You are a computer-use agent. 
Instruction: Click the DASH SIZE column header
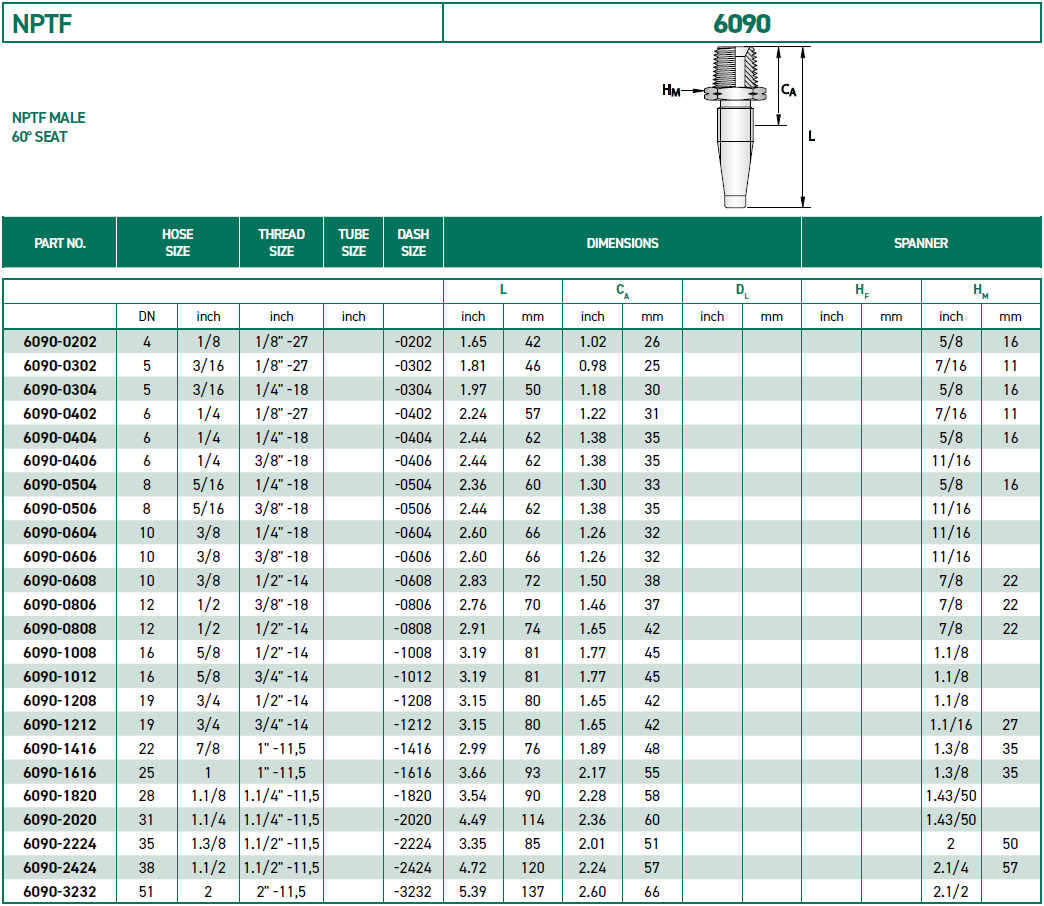click(x=413, y=243)
